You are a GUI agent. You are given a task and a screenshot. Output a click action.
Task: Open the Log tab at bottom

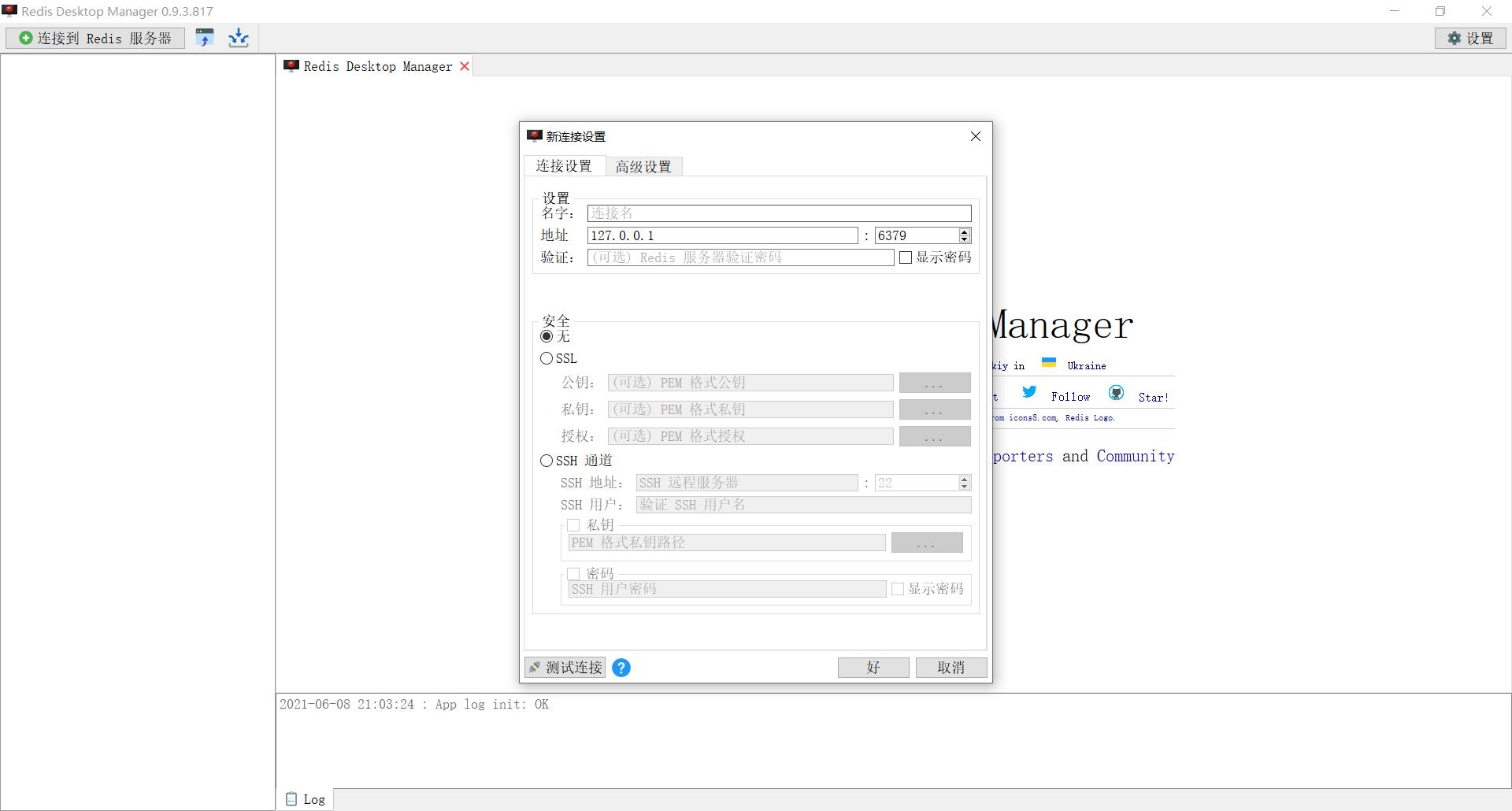point(306,799)
